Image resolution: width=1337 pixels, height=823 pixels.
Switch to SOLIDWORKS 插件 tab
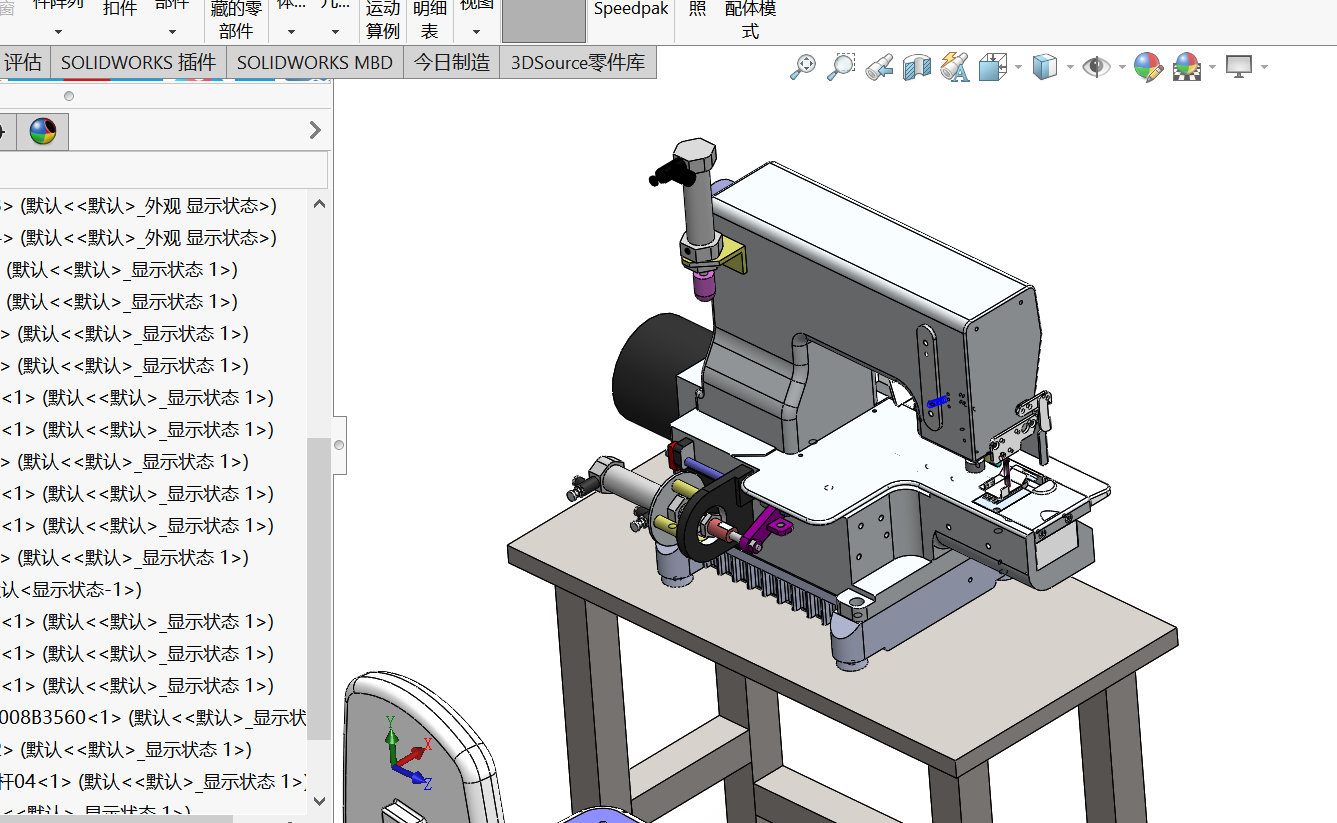pos(138,62)
